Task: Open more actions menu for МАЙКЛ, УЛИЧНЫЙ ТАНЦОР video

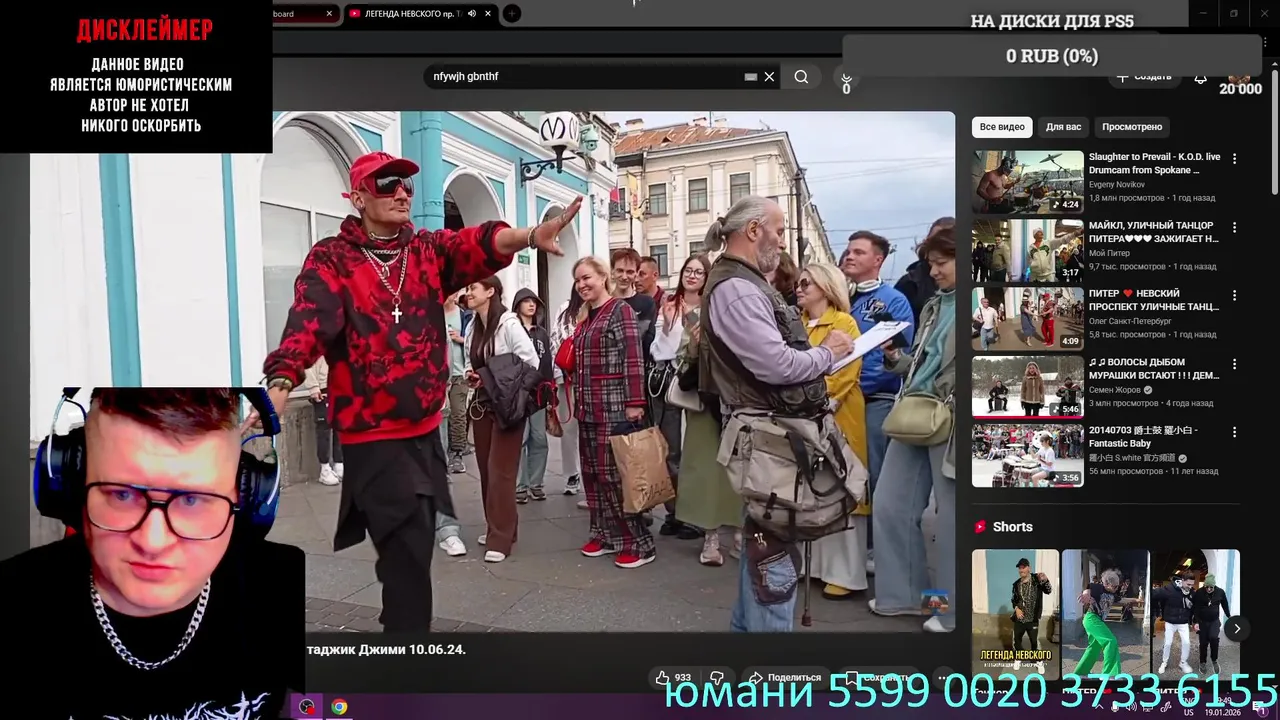Action: (1234, 227)
